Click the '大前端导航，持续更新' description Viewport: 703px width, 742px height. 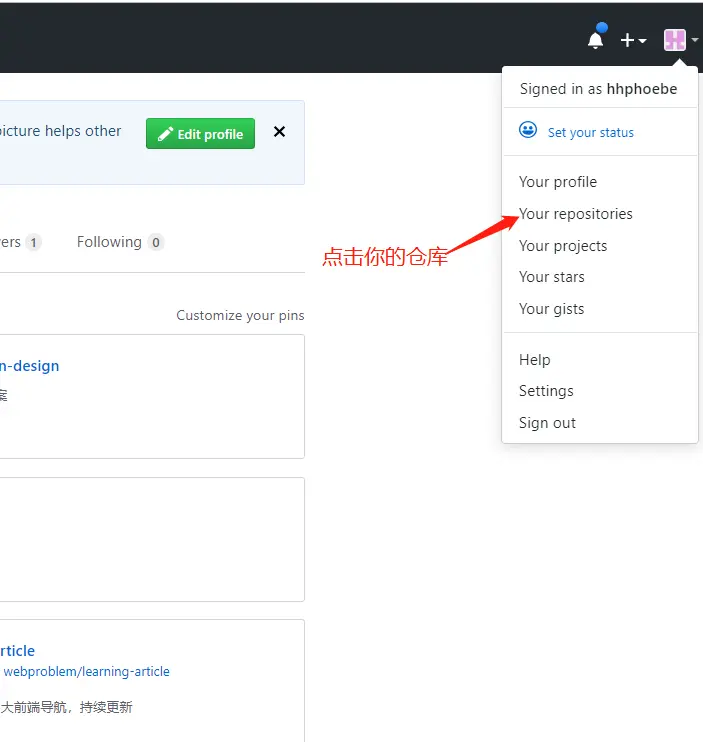pyautogui.click(x=66, y=707)
